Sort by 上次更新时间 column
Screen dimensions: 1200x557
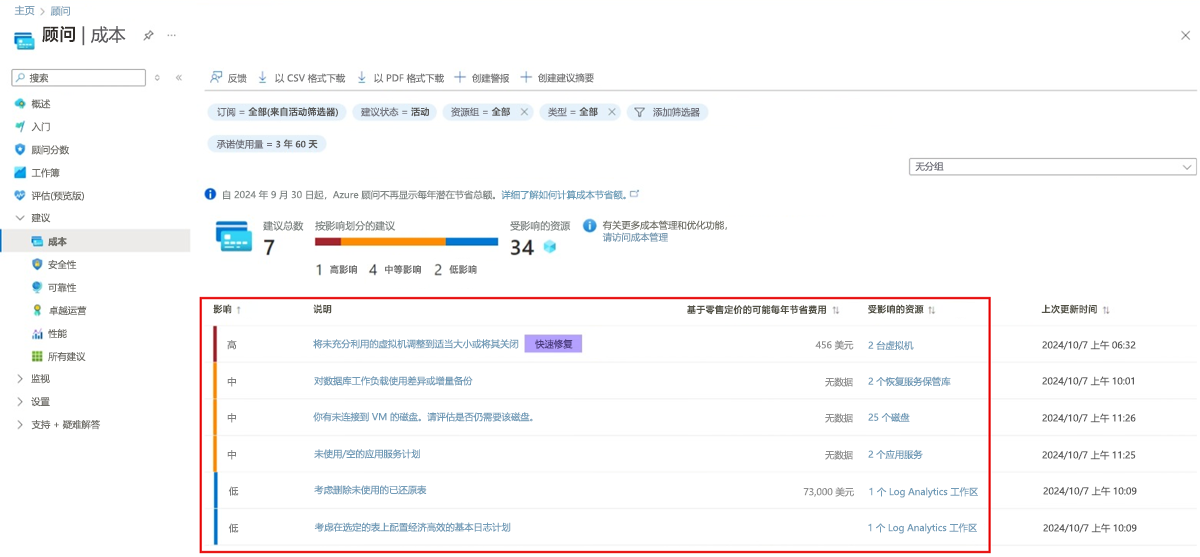[x=1075, y=310]
